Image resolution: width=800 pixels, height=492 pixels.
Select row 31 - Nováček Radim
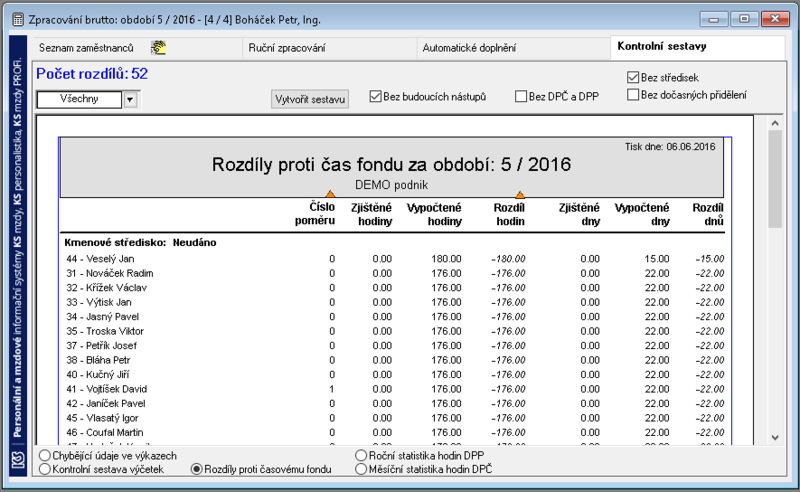pyautogui.click(x=394, y=273)
